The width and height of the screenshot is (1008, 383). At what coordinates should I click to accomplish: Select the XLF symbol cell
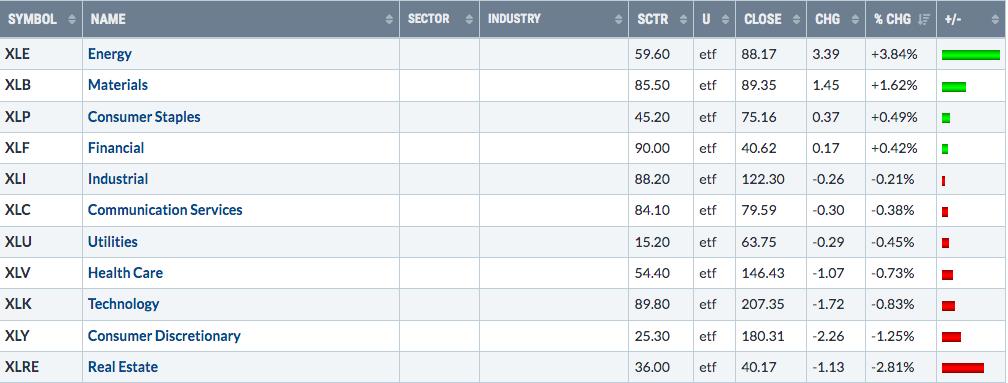click(x=41, y=148)
